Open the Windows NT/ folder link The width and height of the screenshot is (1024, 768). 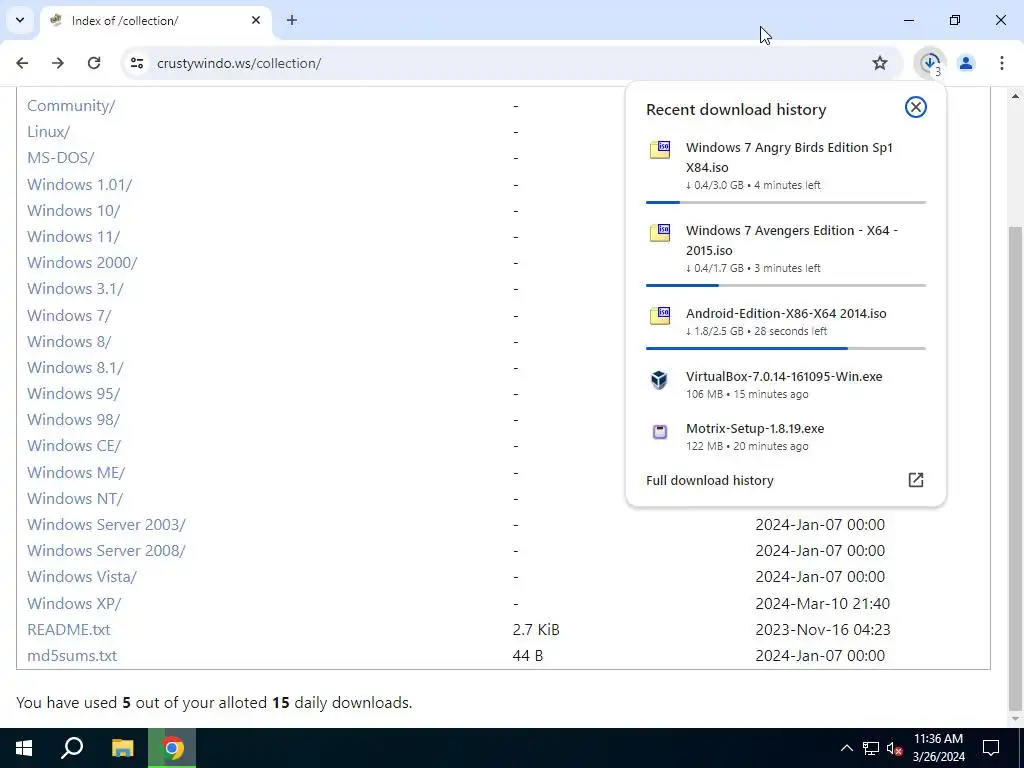74,499
